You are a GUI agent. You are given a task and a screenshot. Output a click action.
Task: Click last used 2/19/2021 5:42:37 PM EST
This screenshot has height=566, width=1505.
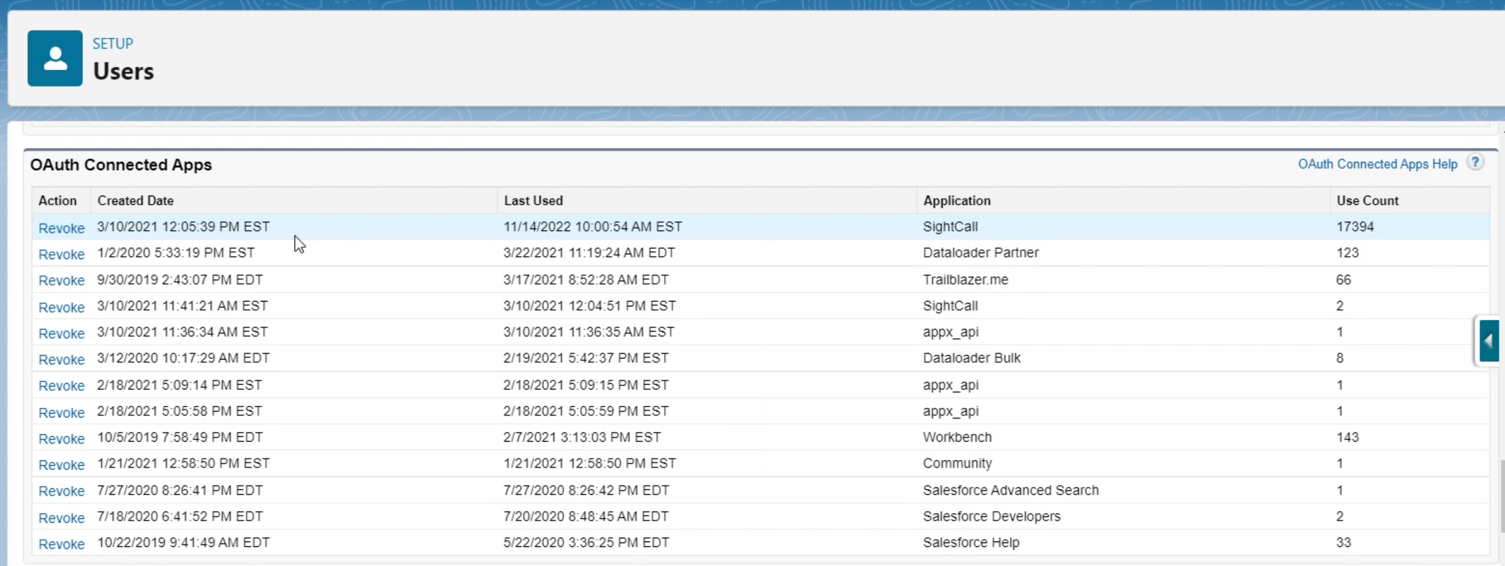pos(586,358)
